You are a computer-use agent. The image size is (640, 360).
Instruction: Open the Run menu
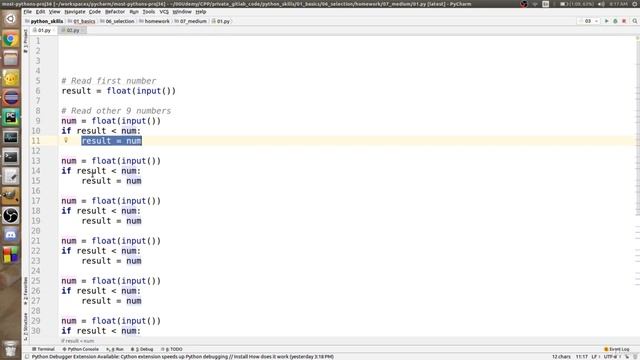point(134,12)
